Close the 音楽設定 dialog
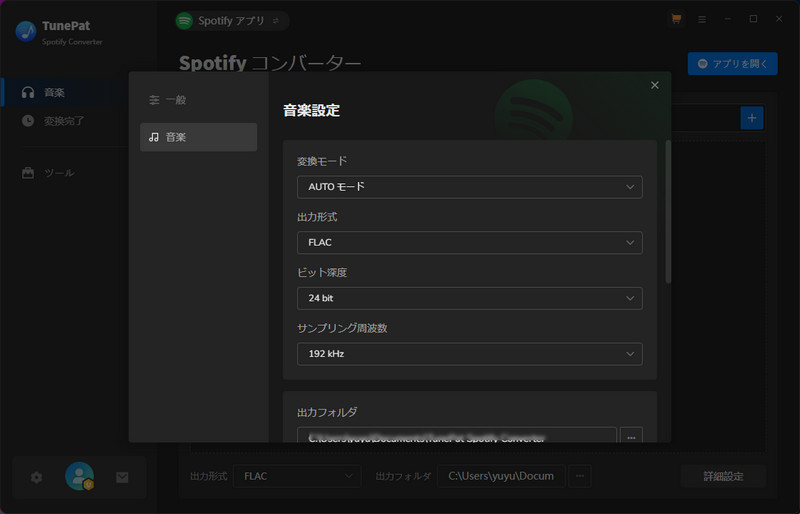800x514 pixels. click(x=655, y=85)
